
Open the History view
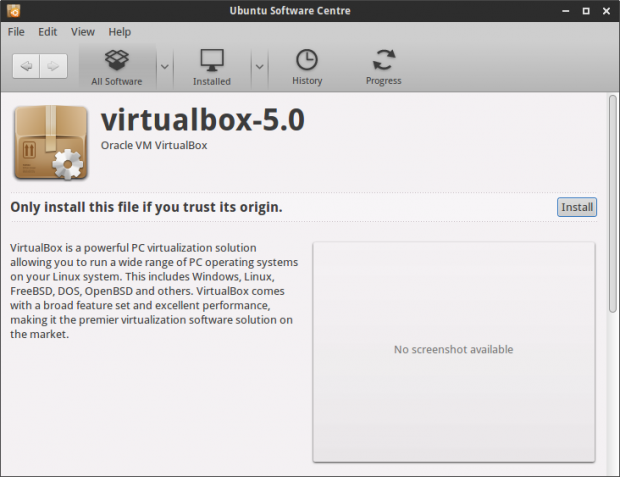click(307, 67)
